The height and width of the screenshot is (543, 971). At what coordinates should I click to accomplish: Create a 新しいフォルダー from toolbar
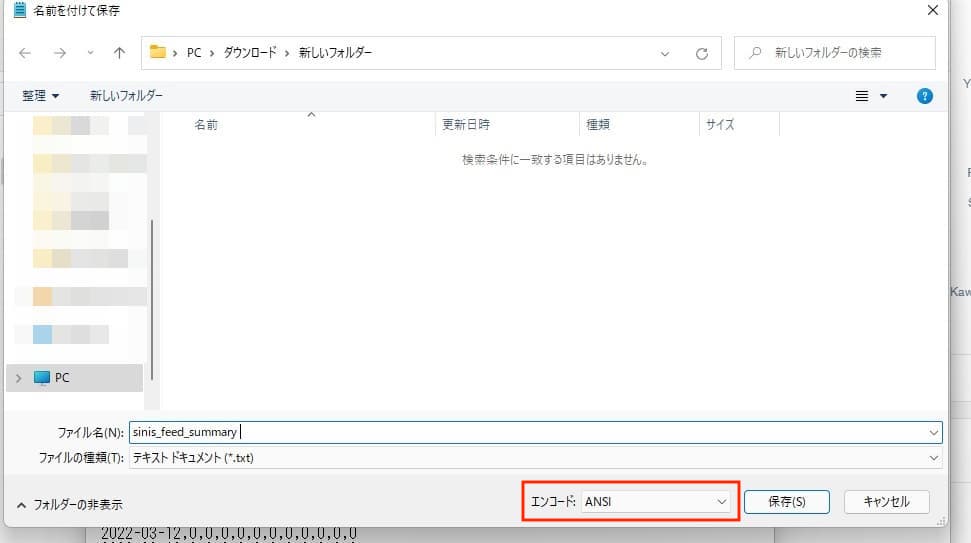pyautogui.click(x=126, y=95)
